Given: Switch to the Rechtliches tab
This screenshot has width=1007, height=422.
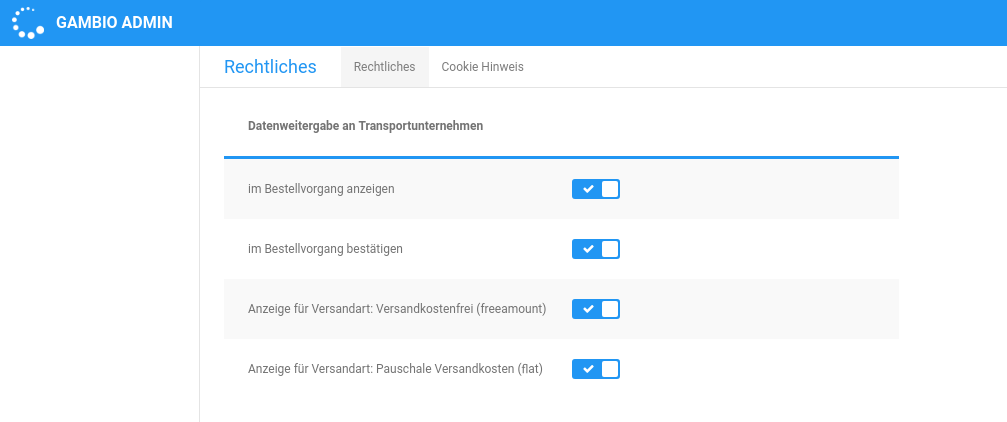Looking at the screenshot, I should point(384,67).
